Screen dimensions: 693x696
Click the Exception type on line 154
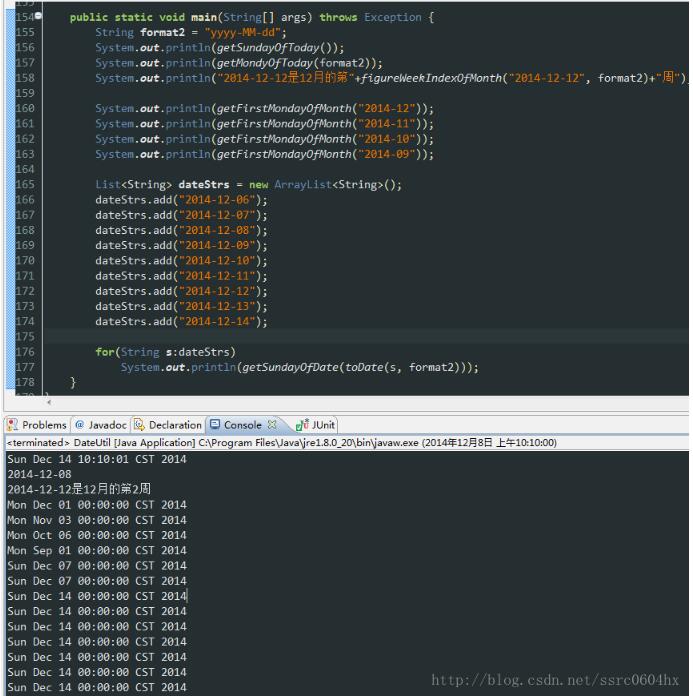(392, 17)
